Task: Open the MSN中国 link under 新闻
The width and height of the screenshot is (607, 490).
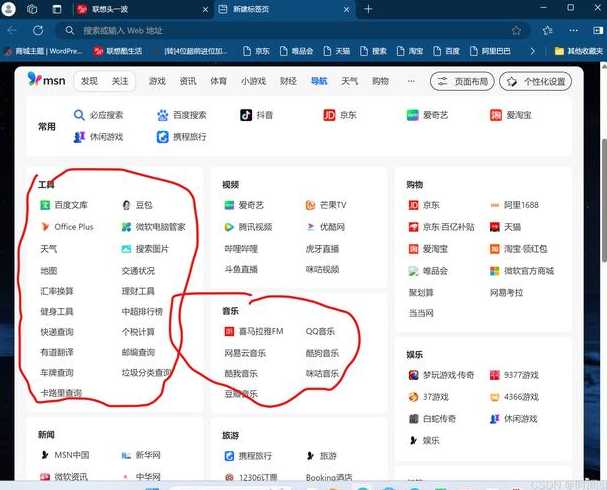Action: (72, 455)
